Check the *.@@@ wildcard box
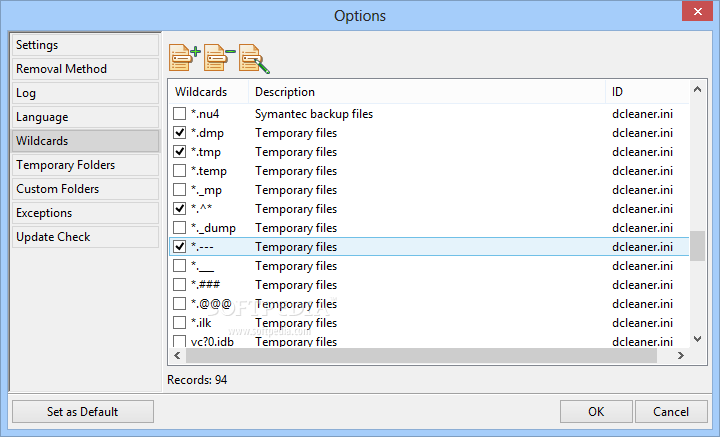 click(180, 303)
